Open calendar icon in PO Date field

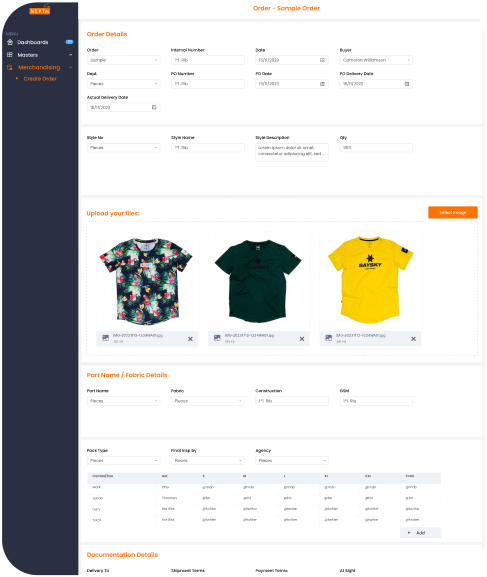pyautogui.click(x=322, y=84)
